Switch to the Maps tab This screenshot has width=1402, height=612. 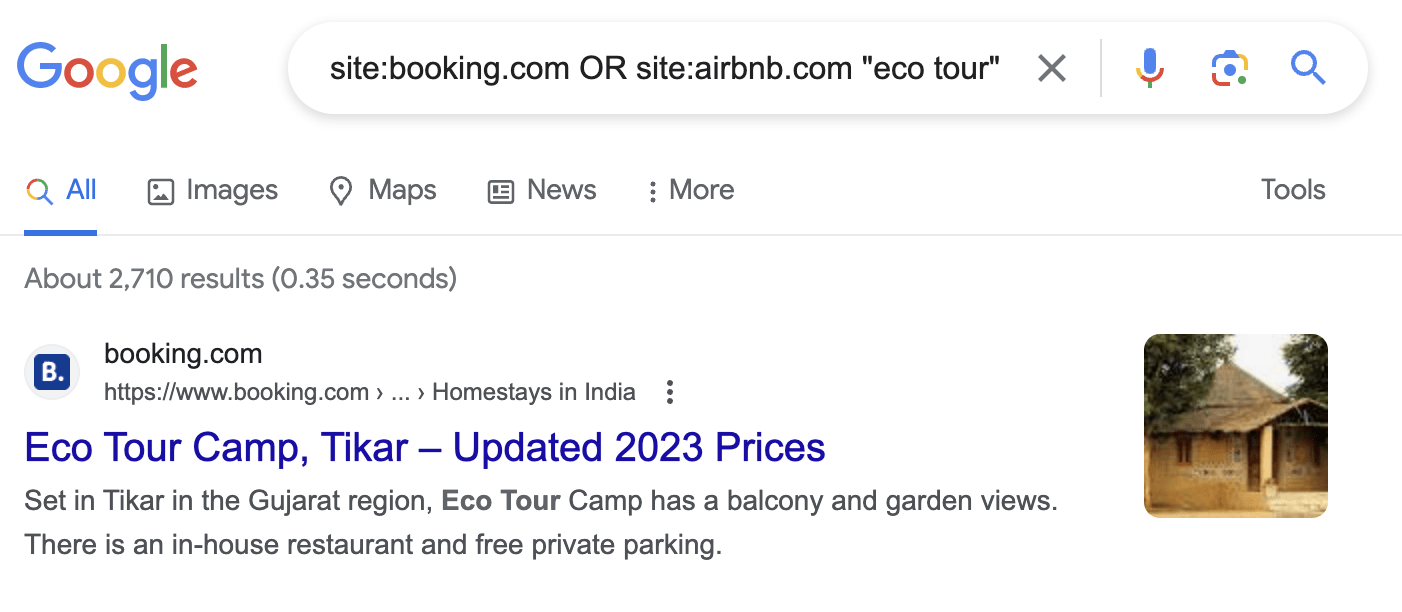383,191
